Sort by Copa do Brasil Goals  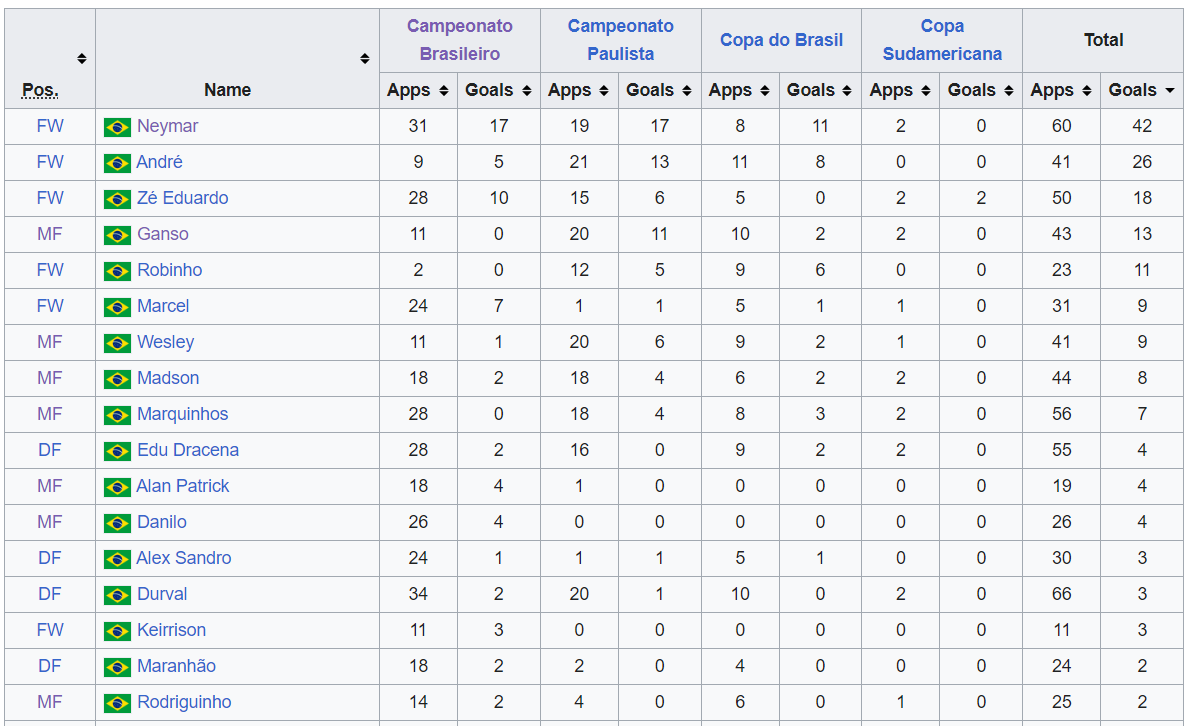(848, 91)
